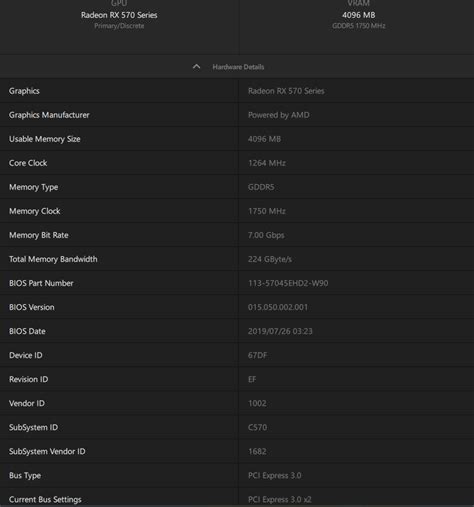Select the Memory Clock label
The width and height of the screenshot is (474, 507).
35,211
